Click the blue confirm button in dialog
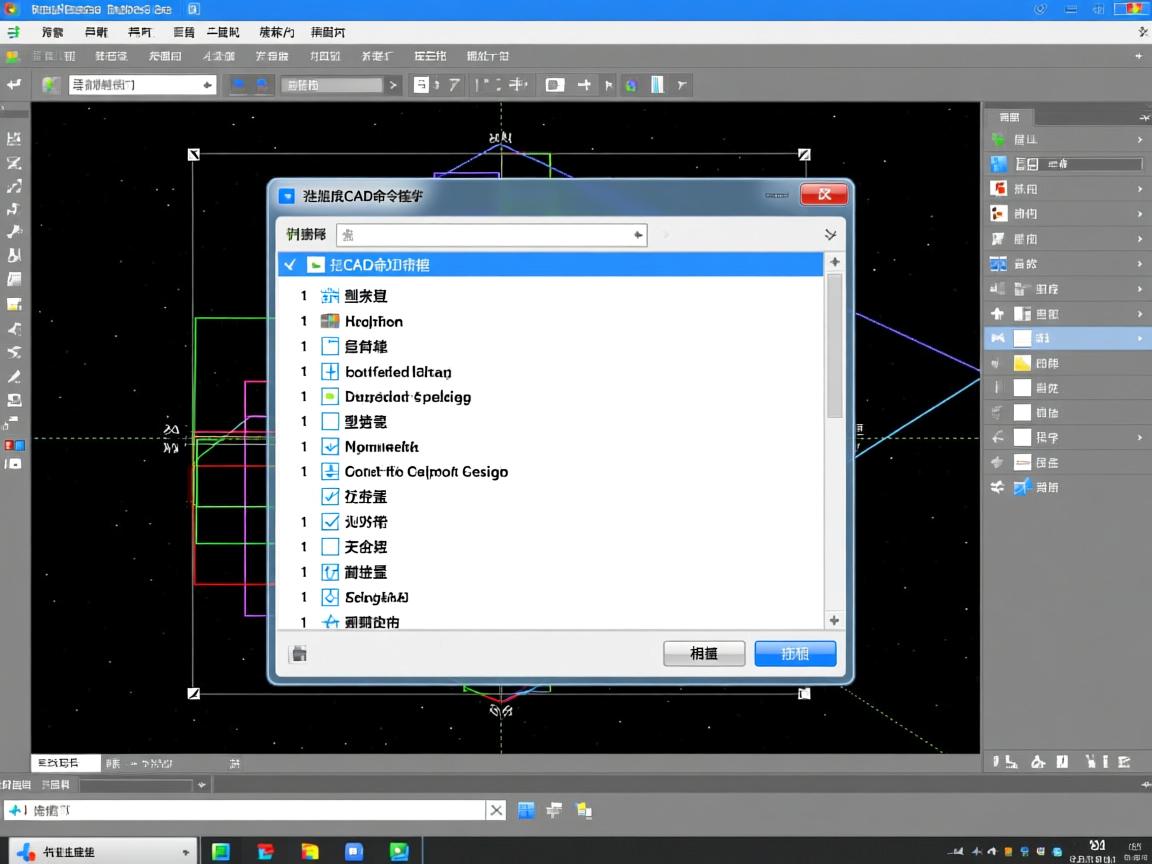 pos(795,653)
